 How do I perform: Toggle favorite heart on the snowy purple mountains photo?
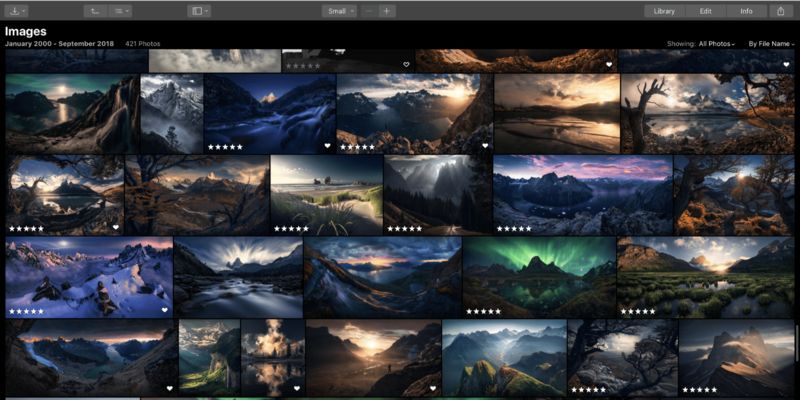pyautogui.click(x=165, y=310)
